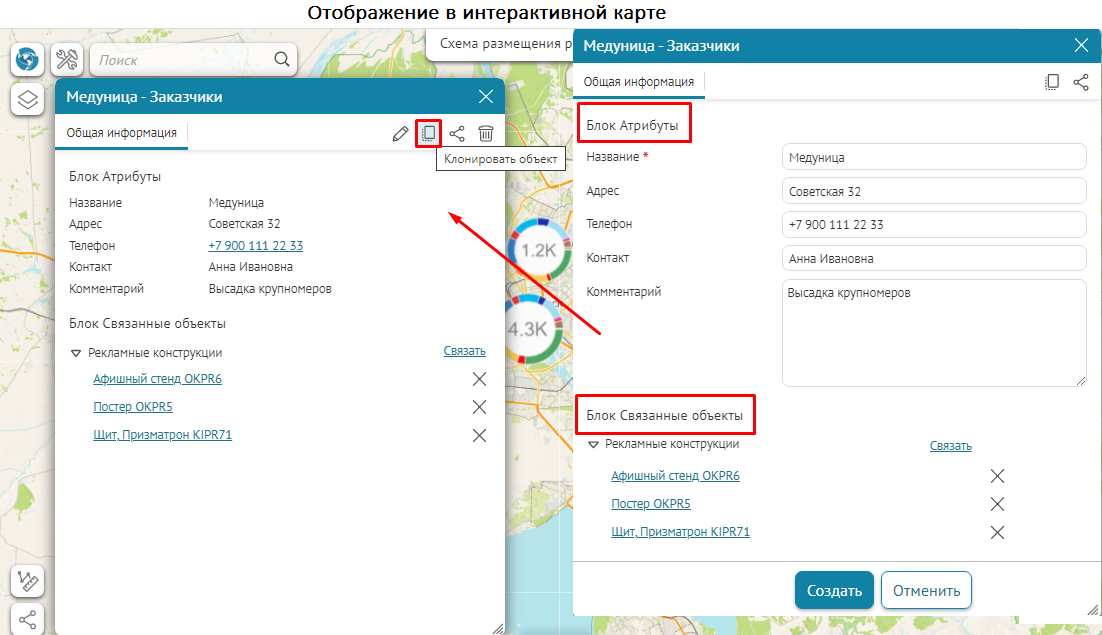Remove Щит, Призматрон KIPR71 in the view card
This screenshot has width=1102, height=635.
479,435
